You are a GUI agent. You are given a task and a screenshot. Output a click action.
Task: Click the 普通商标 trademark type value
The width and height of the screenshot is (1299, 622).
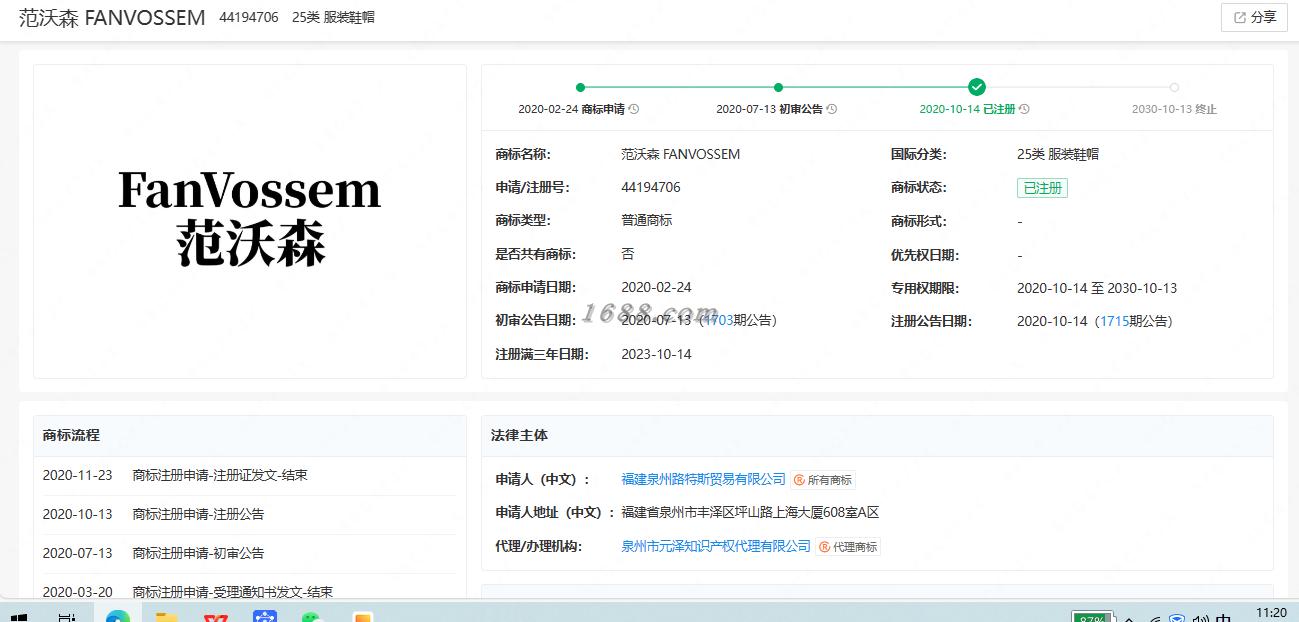click(x=647, y=220)
